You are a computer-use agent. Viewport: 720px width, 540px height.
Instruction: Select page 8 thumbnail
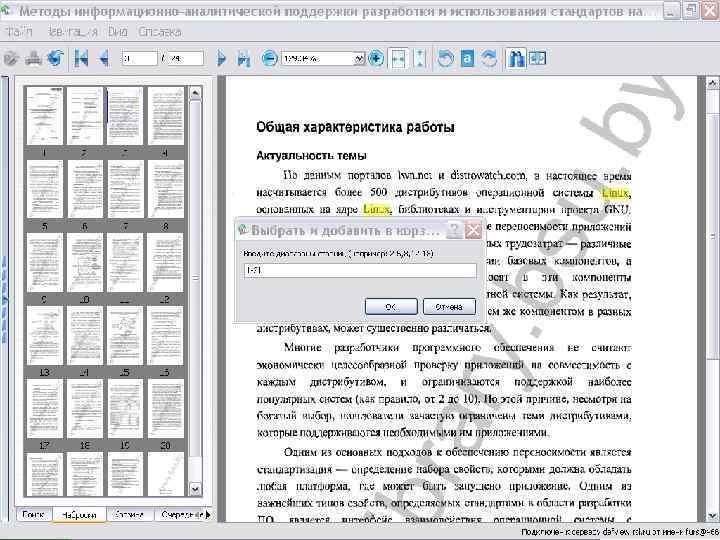[x=166, y=189]
